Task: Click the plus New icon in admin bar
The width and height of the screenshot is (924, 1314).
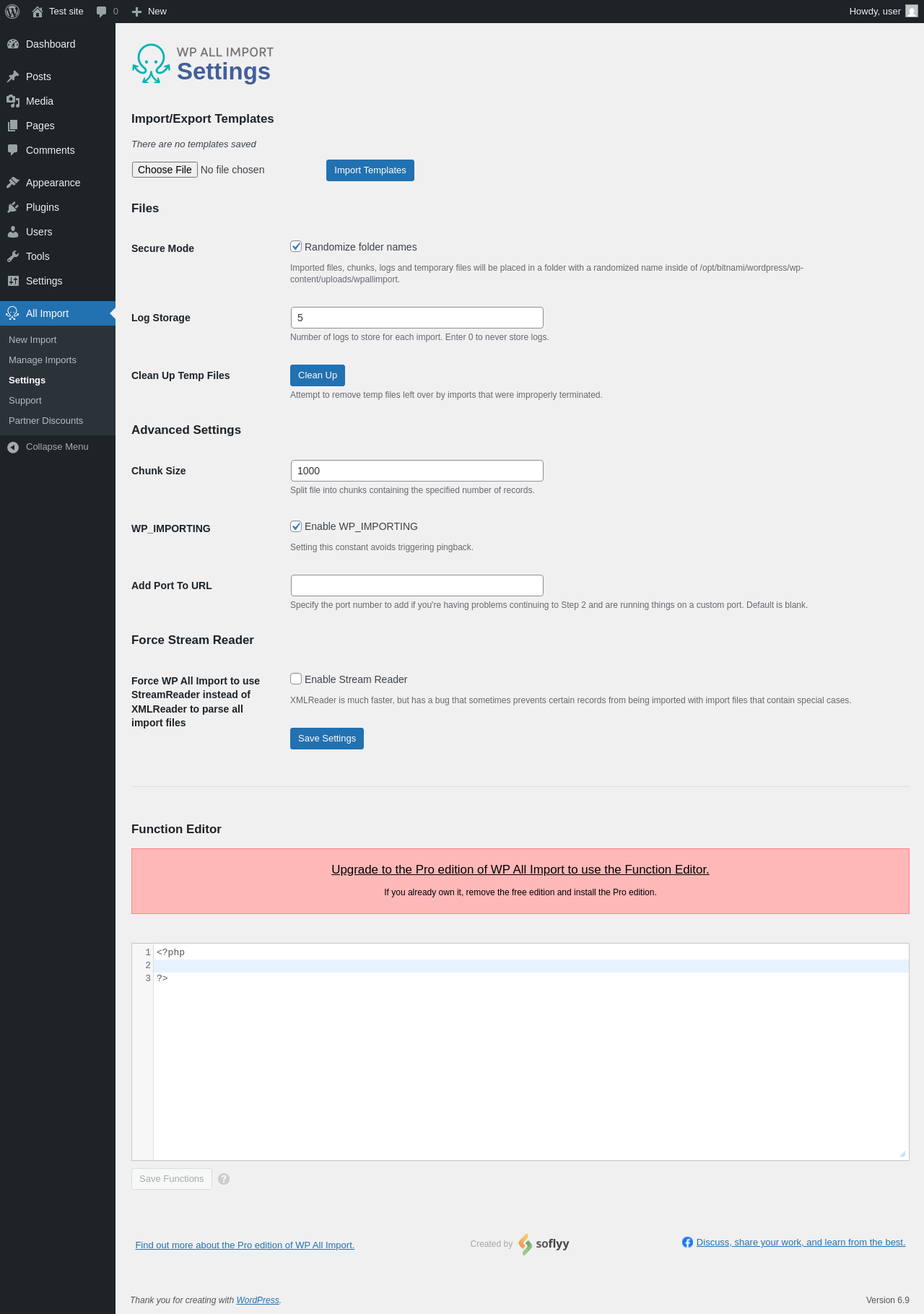Action: (x=136, y=12)
